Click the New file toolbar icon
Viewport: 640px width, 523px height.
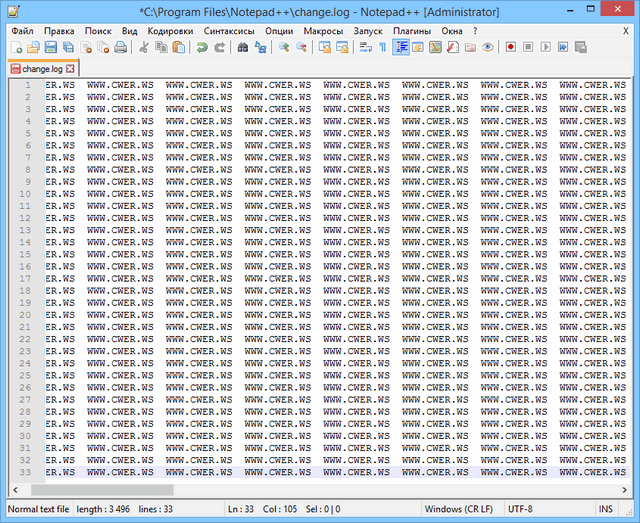tap(16, 47)
